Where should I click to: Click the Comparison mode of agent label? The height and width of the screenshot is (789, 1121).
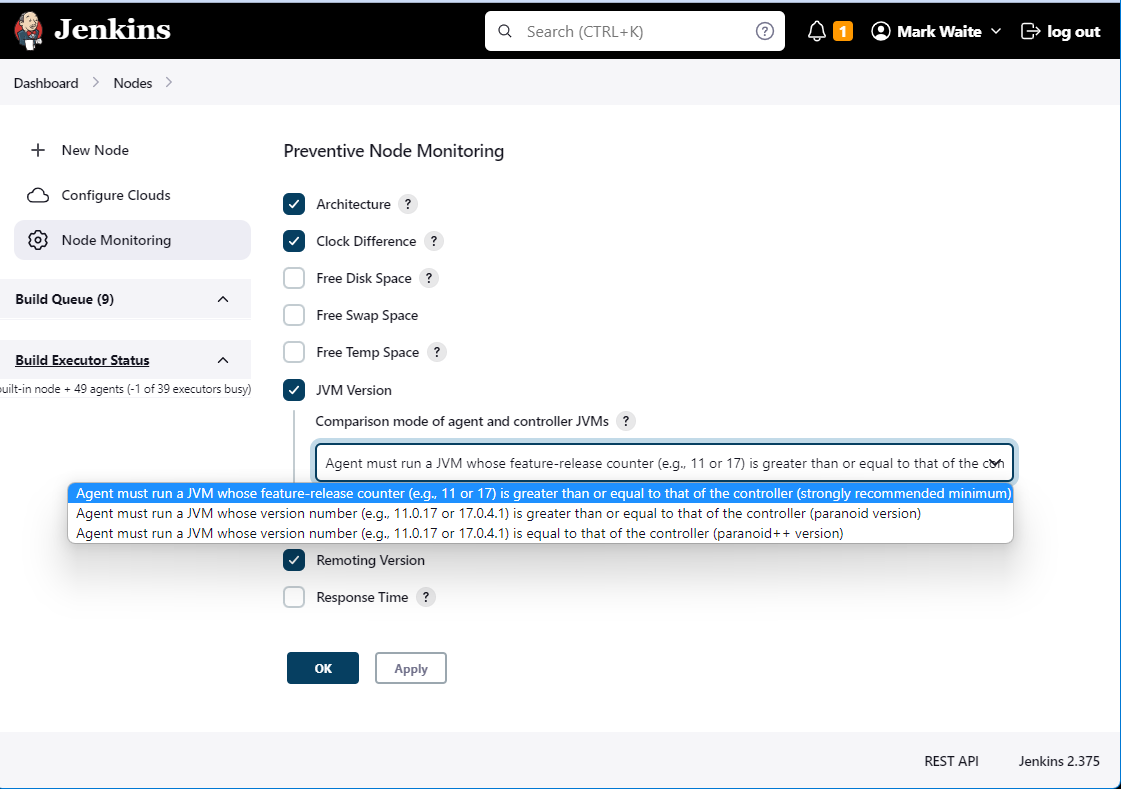click(462, 422)
